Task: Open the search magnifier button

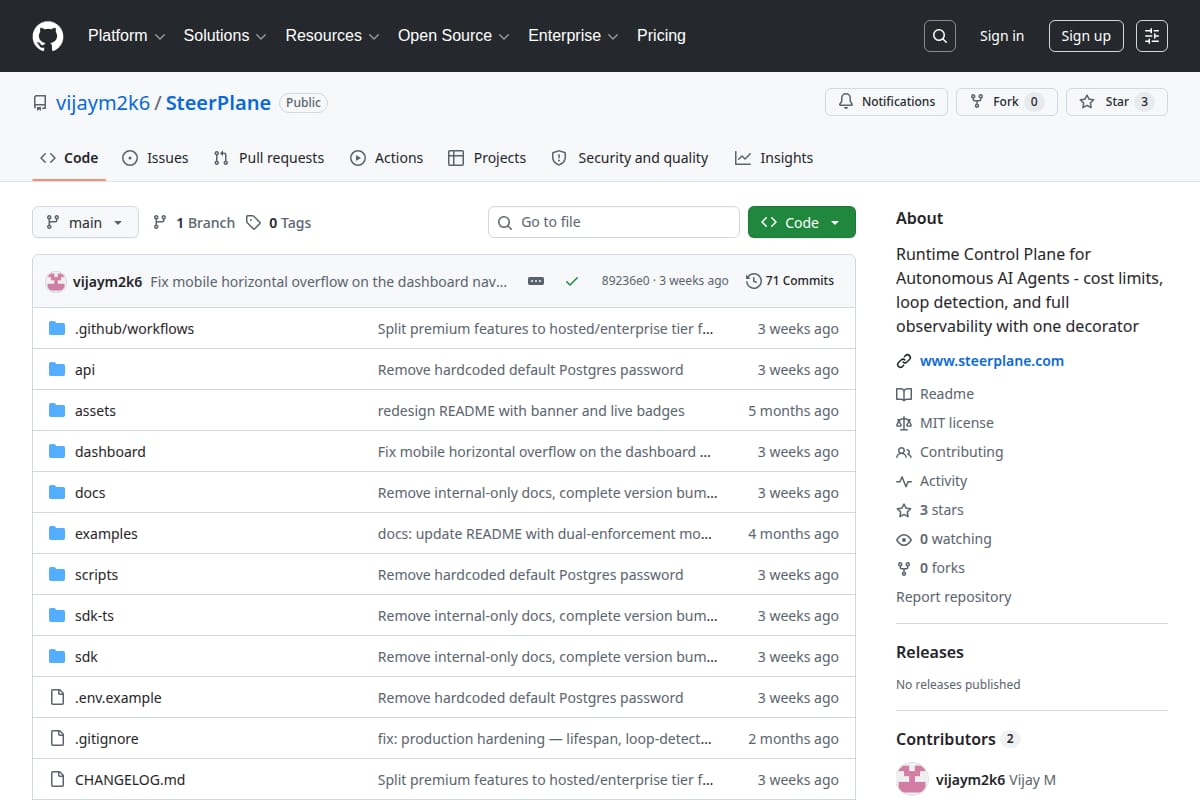Action: [939, 36]
